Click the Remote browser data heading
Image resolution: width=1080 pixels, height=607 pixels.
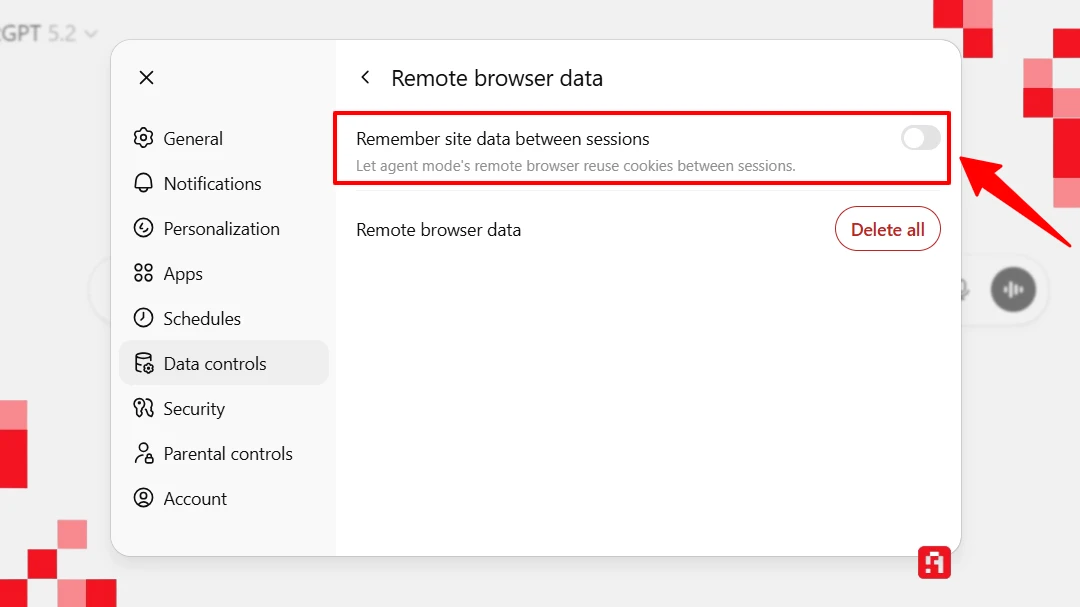(497, 78)
